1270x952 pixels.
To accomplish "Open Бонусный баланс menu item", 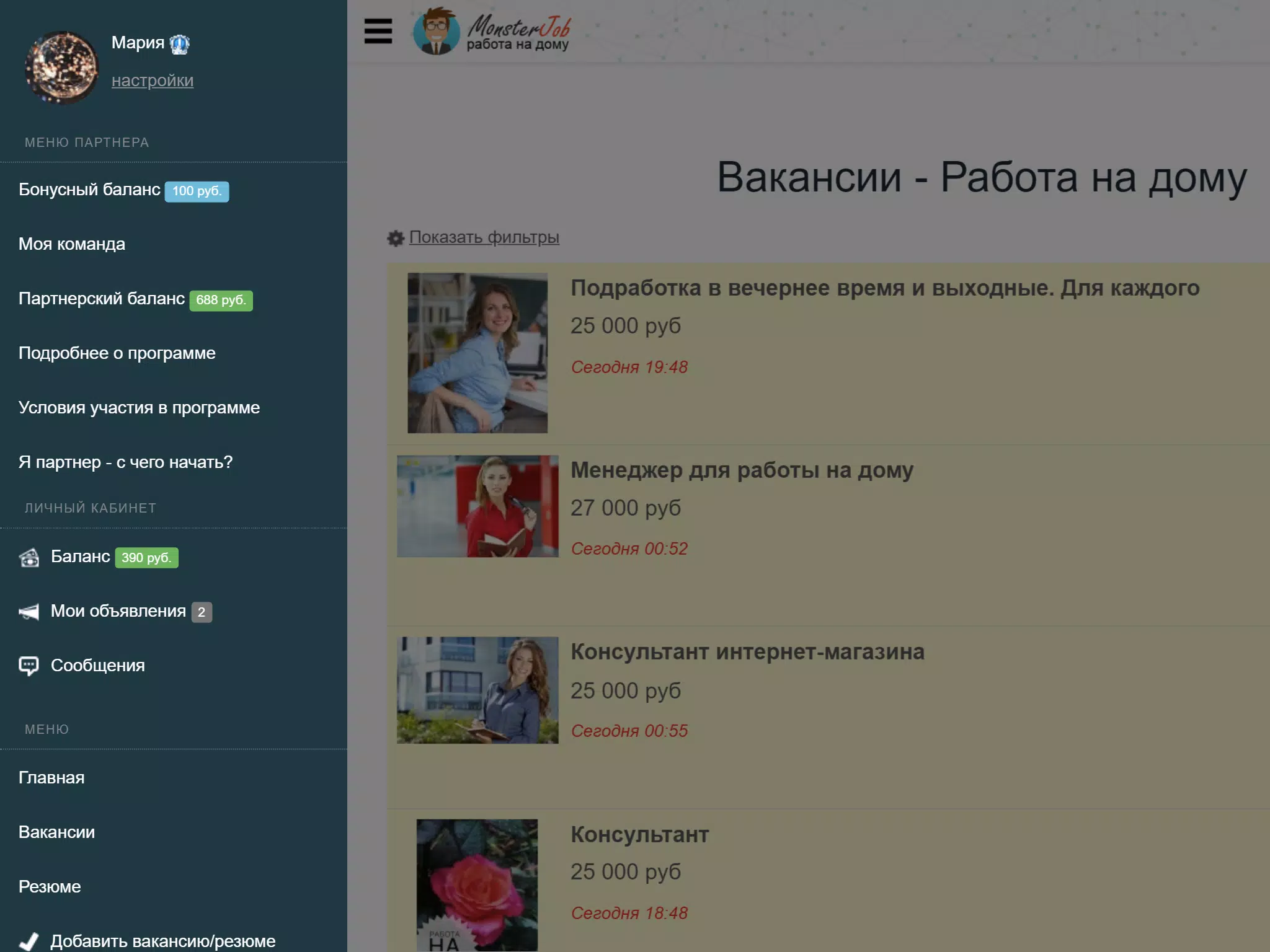I will tap(89, 190).
